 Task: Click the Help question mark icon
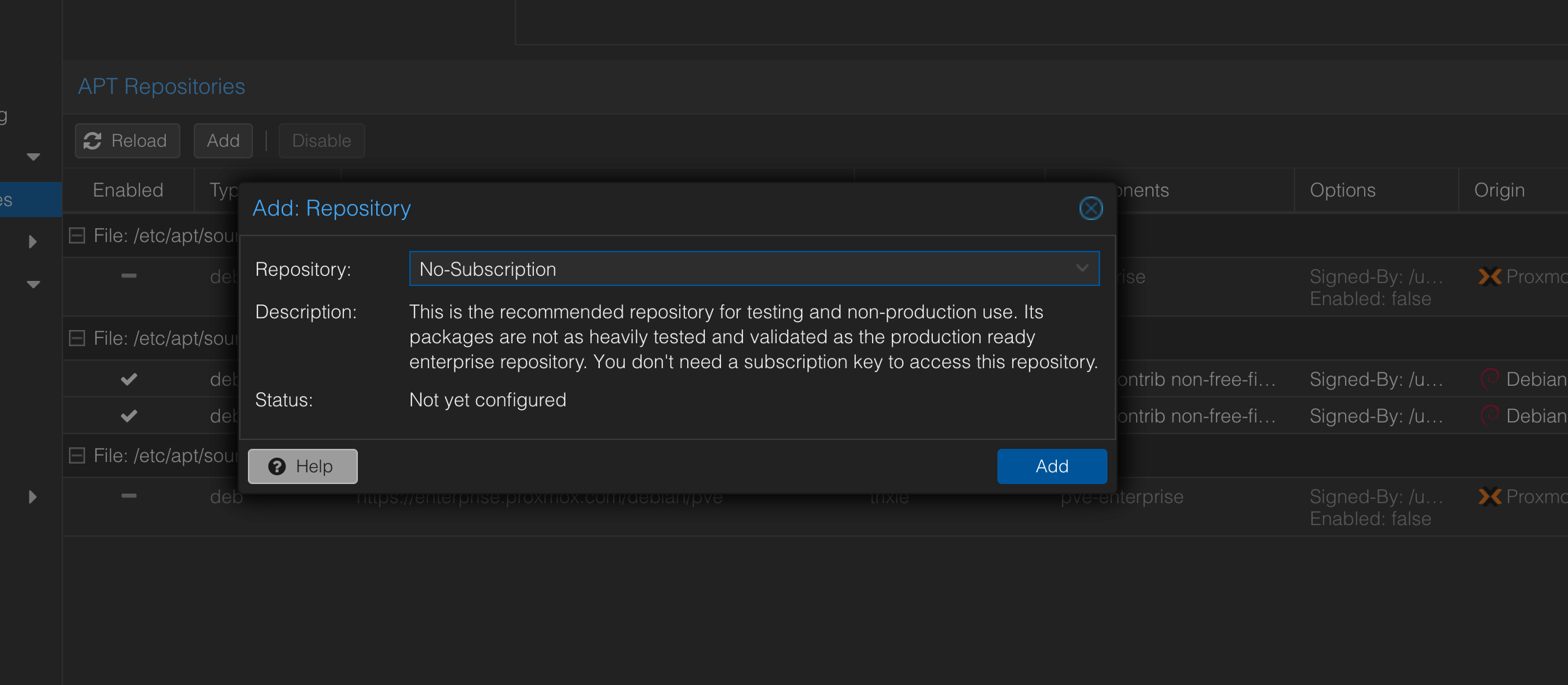(x=276, y=466)
